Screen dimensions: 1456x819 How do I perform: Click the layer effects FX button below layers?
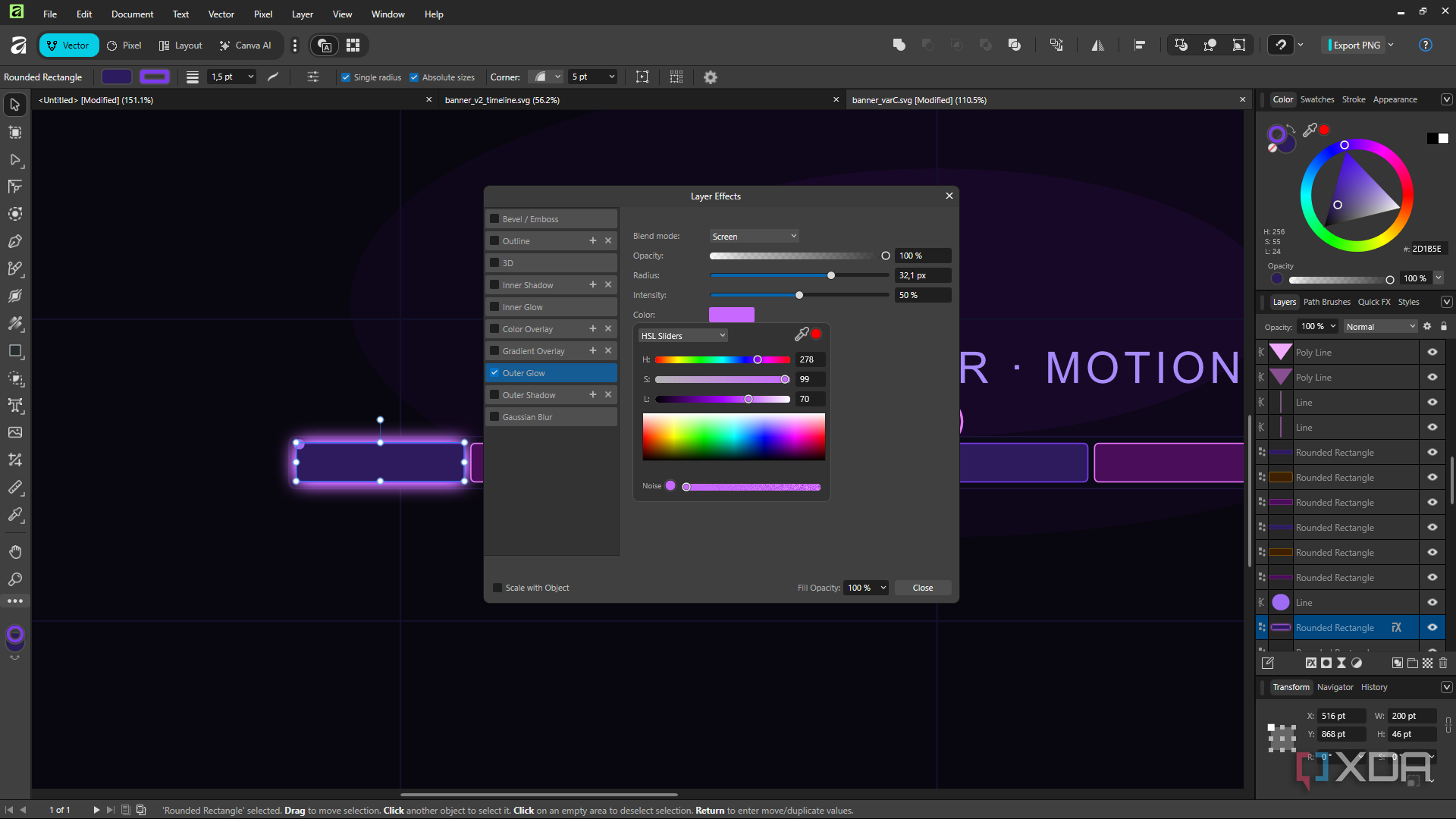coord(1310,663)
